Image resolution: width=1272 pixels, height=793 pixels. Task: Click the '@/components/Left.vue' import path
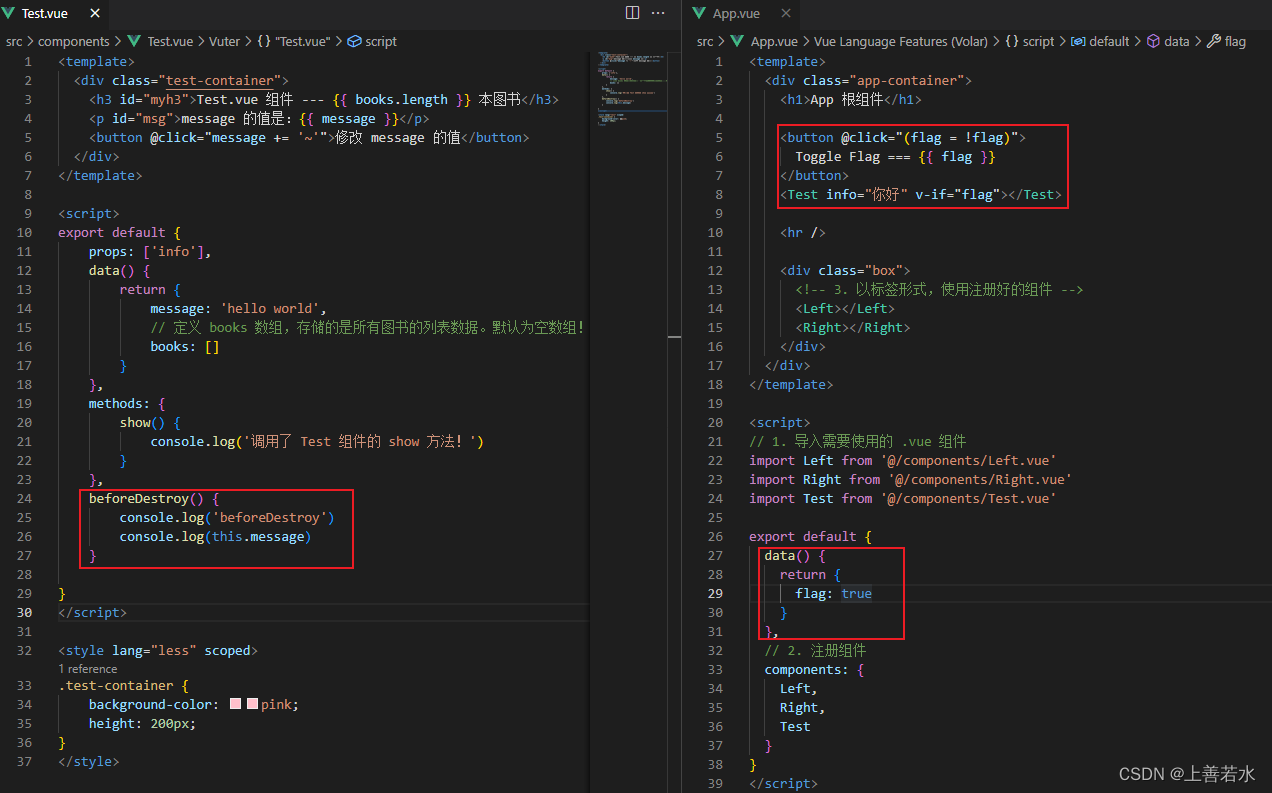(968, 460)
